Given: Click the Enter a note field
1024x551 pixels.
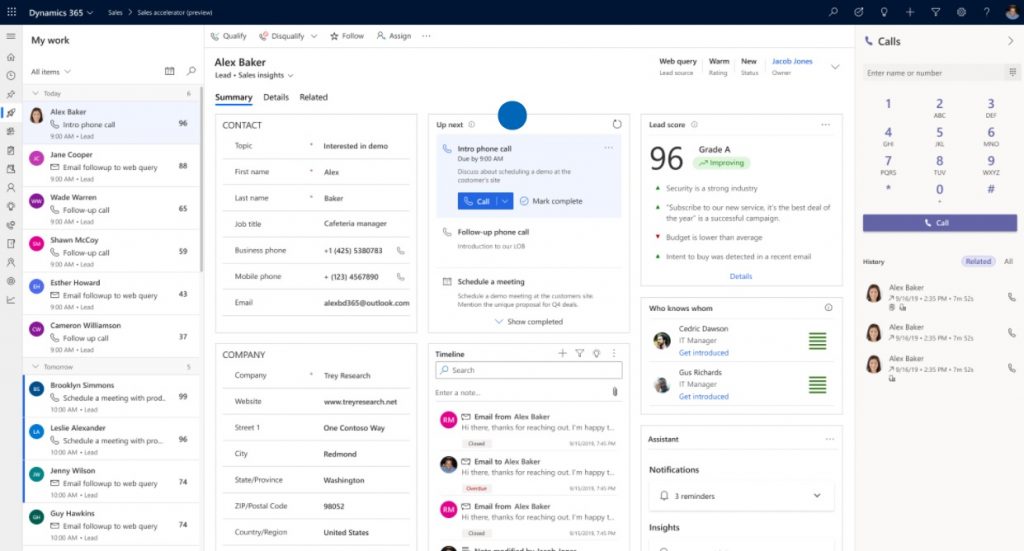Looking at the screenshot, I should (522, 392).
